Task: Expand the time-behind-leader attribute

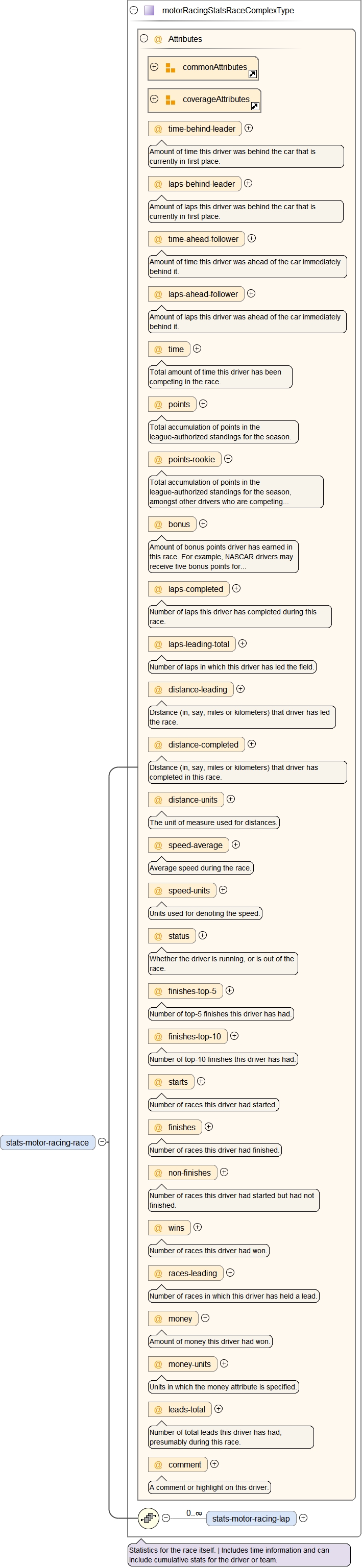Action: [249, 129]
